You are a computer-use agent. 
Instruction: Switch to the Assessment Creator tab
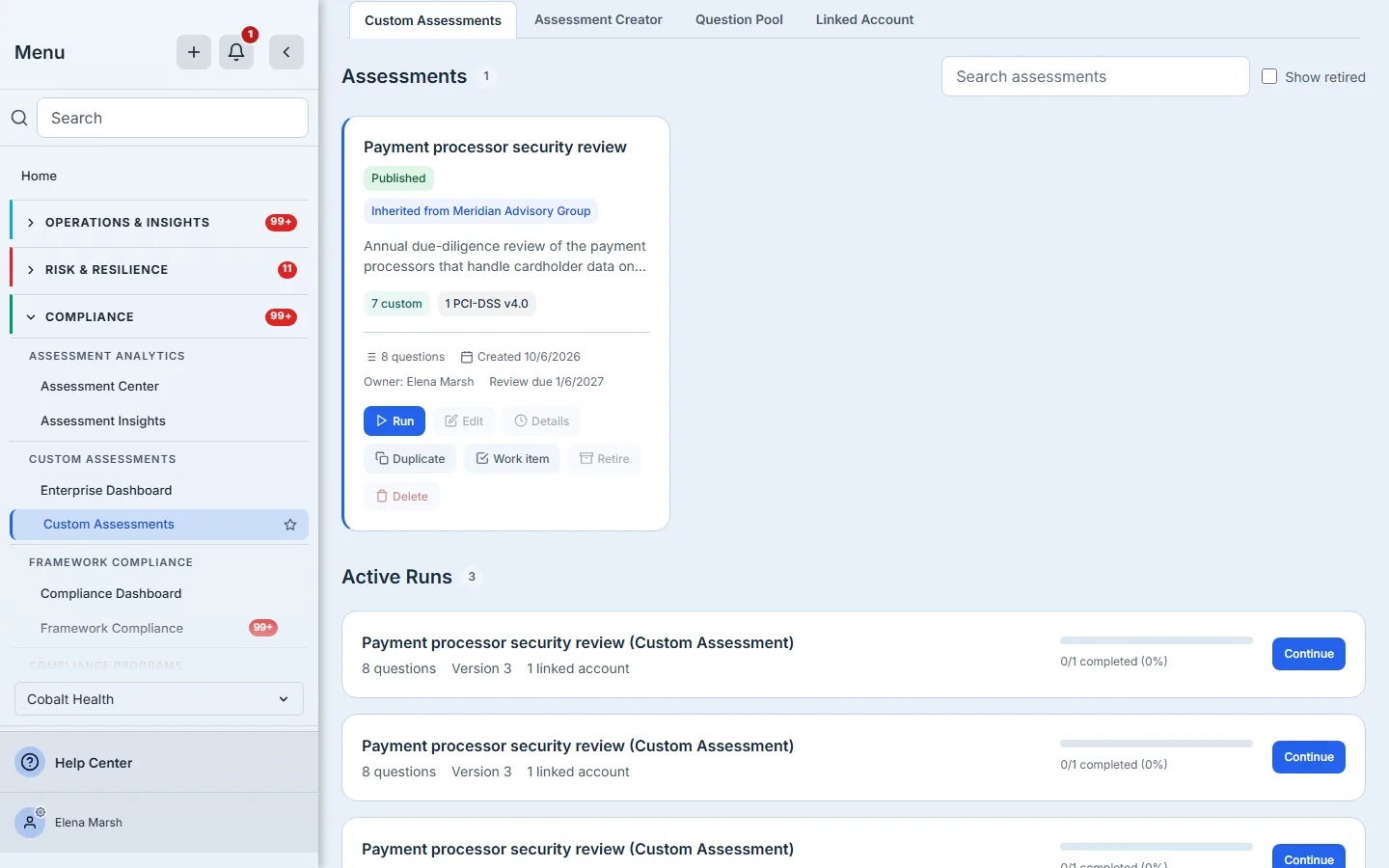point(598,19)
